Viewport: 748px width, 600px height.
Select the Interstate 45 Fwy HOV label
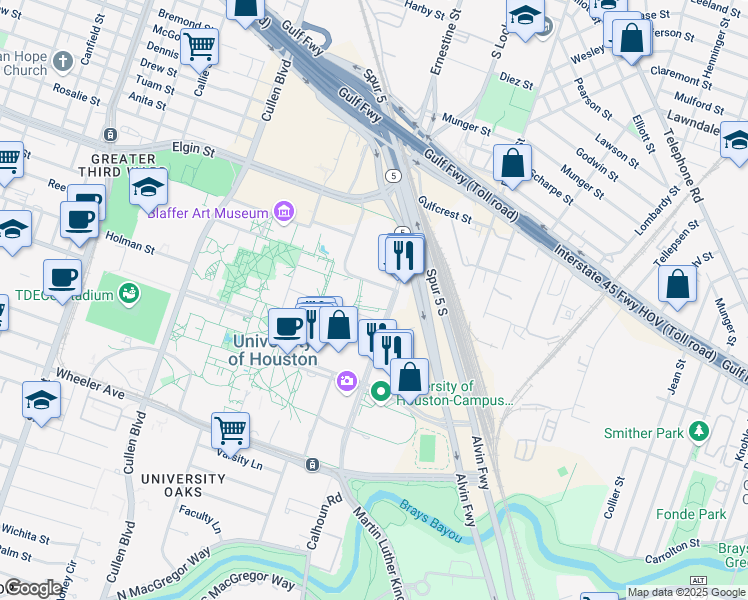click(634, 301)
